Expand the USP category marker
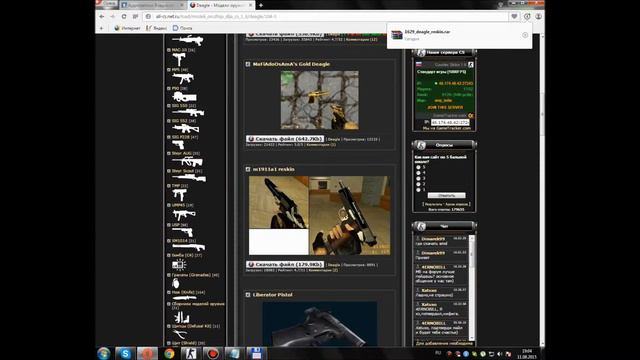 coord(169,225)
